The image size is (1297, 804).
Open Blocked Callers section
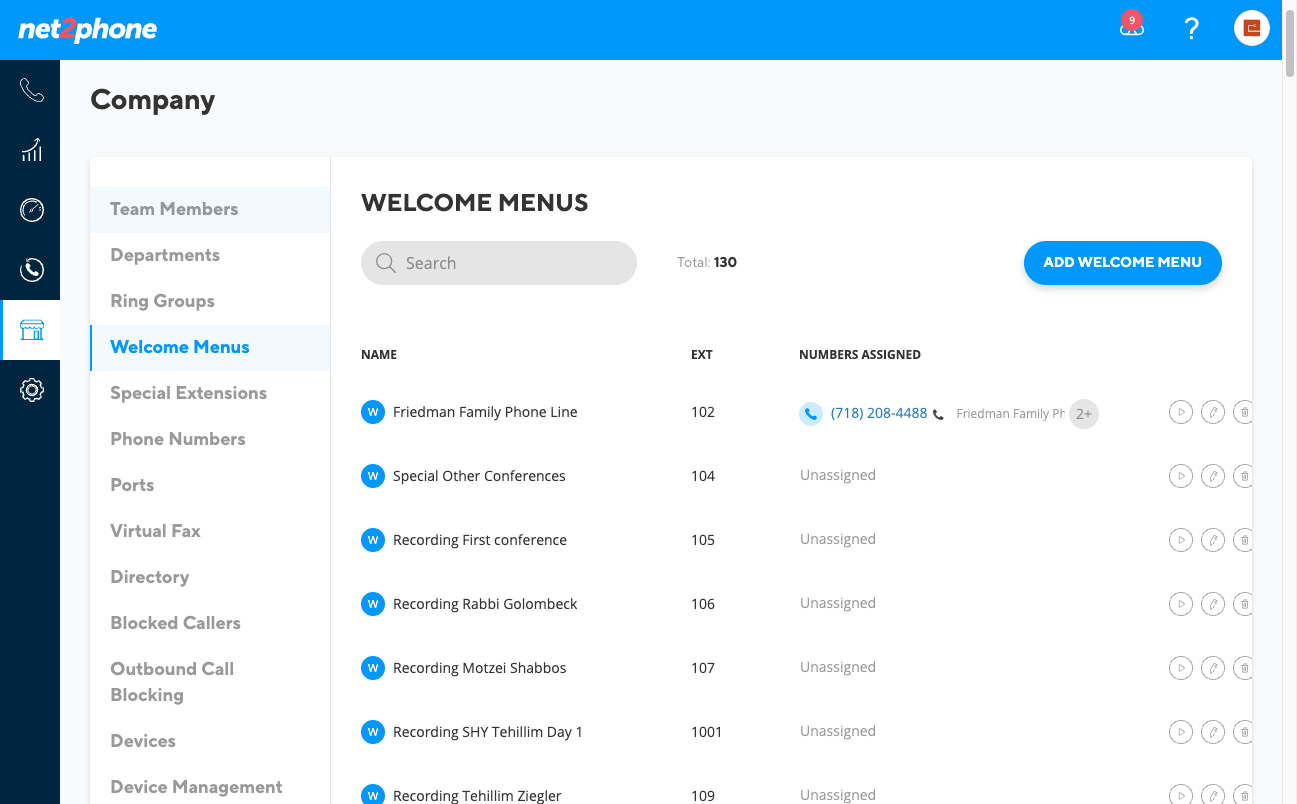[210, 623]
